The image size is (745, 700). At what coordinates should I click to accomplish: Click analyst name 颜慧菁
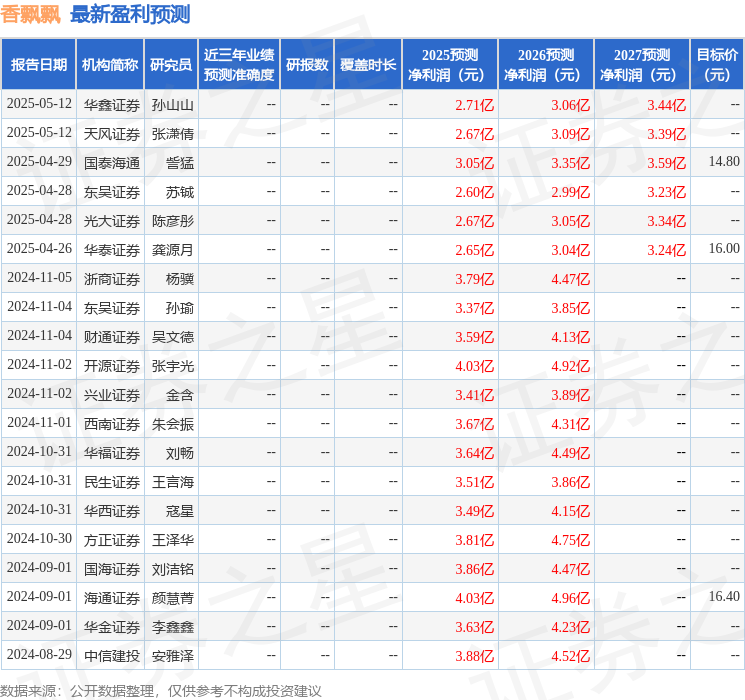172,598
